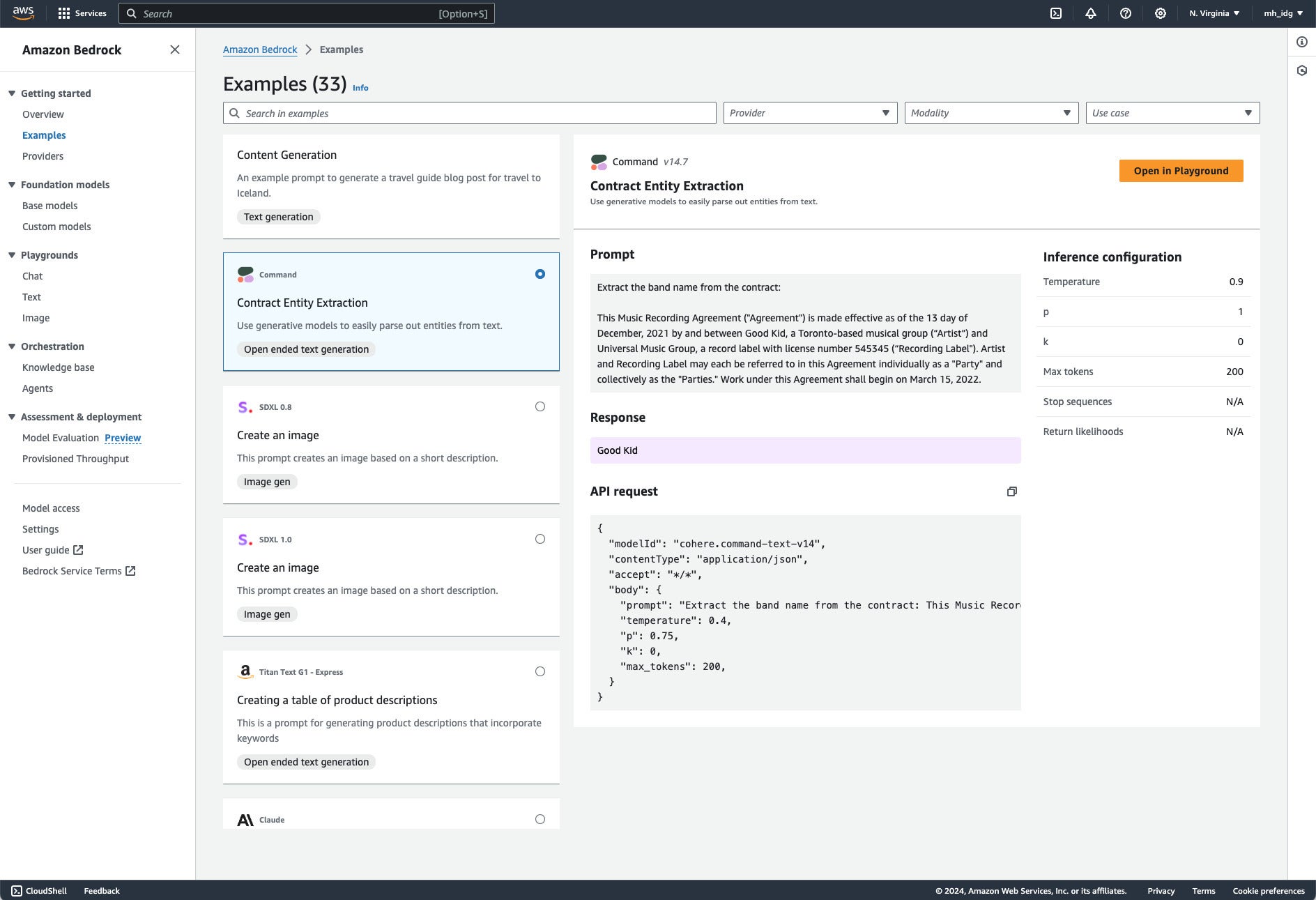Collapse the Orchestration section
This screenshot has width=1316, height=900.
[x=12, y=346]
